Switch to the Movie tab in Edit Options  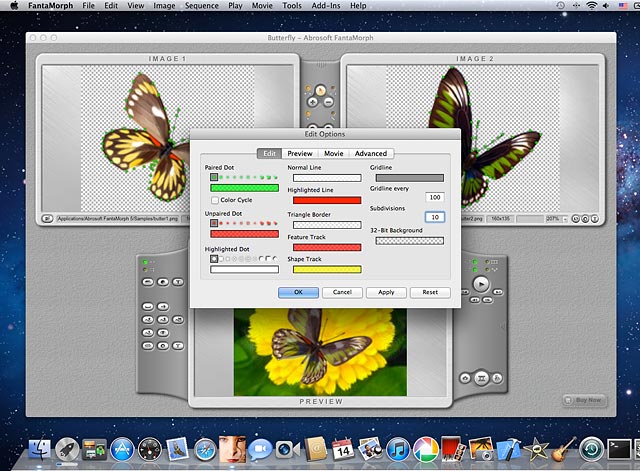coord(333,153)
